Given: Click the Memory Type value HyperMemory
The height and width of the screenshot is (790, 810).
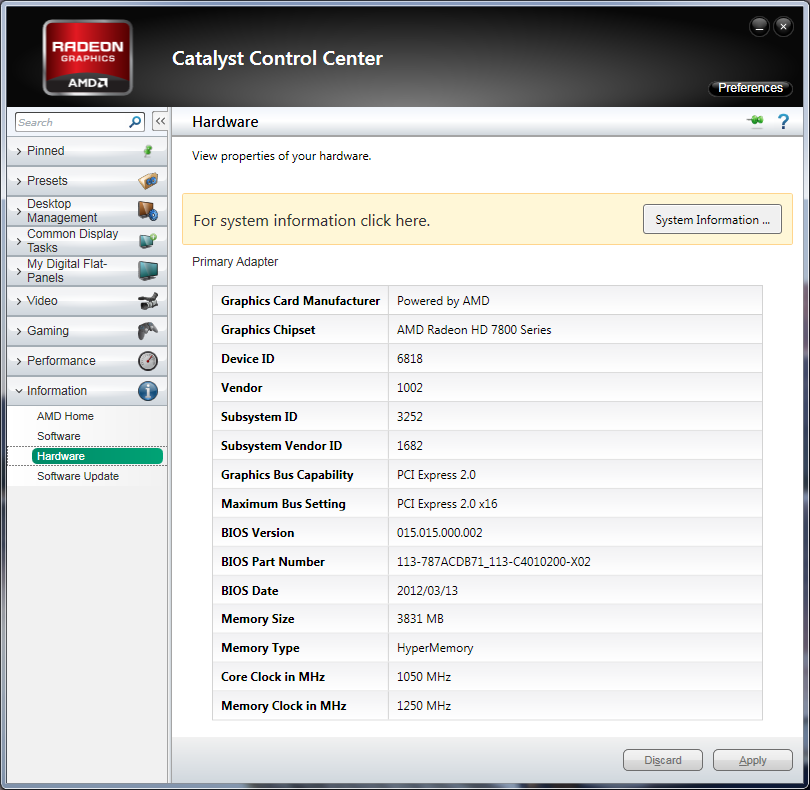Looking at the screenshot, I should tap(435, 648).
